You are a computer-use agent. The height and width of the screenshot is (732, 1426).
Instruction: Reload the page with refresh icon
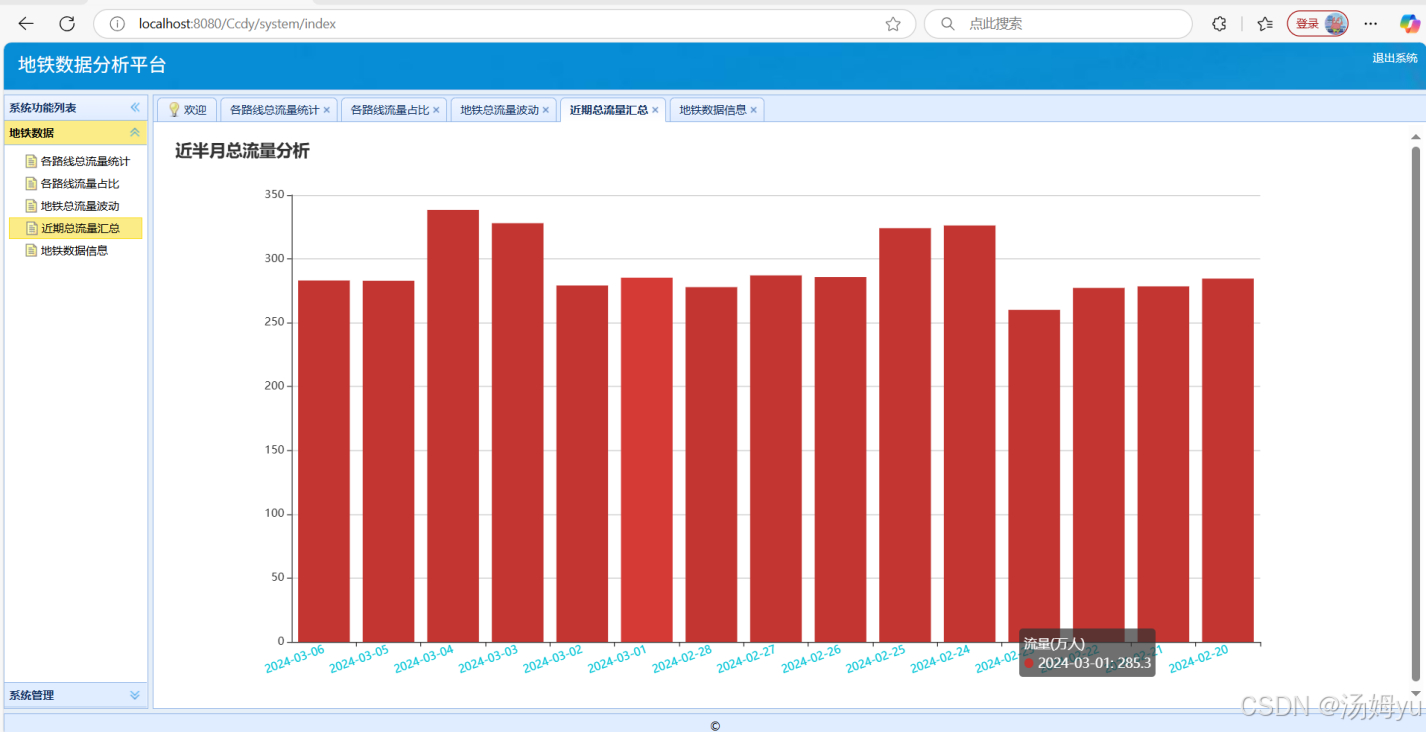pyautogui.click(x=67, y=24)
